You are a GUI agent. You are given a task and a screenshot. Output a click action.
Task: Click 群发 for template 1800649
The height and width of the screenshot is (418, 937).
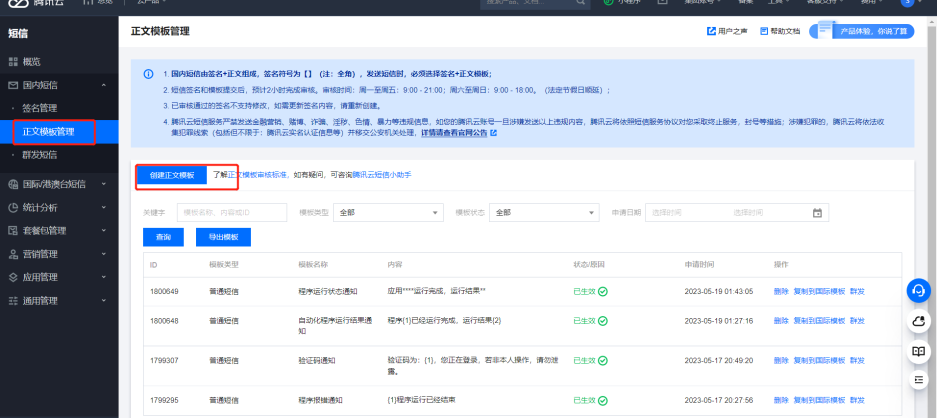point(858,291)
